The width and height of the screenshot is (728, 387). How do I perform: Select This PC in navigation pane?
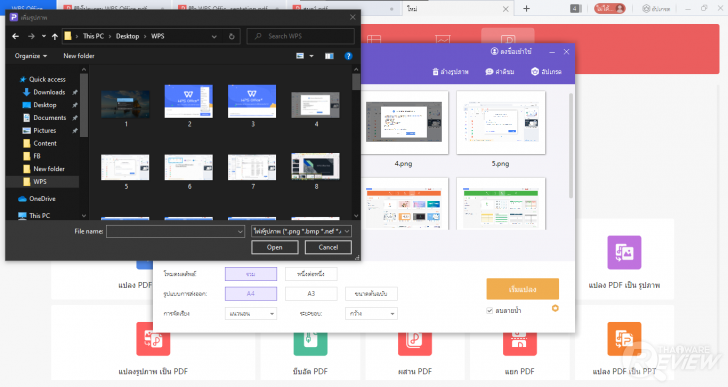(34, 215)
